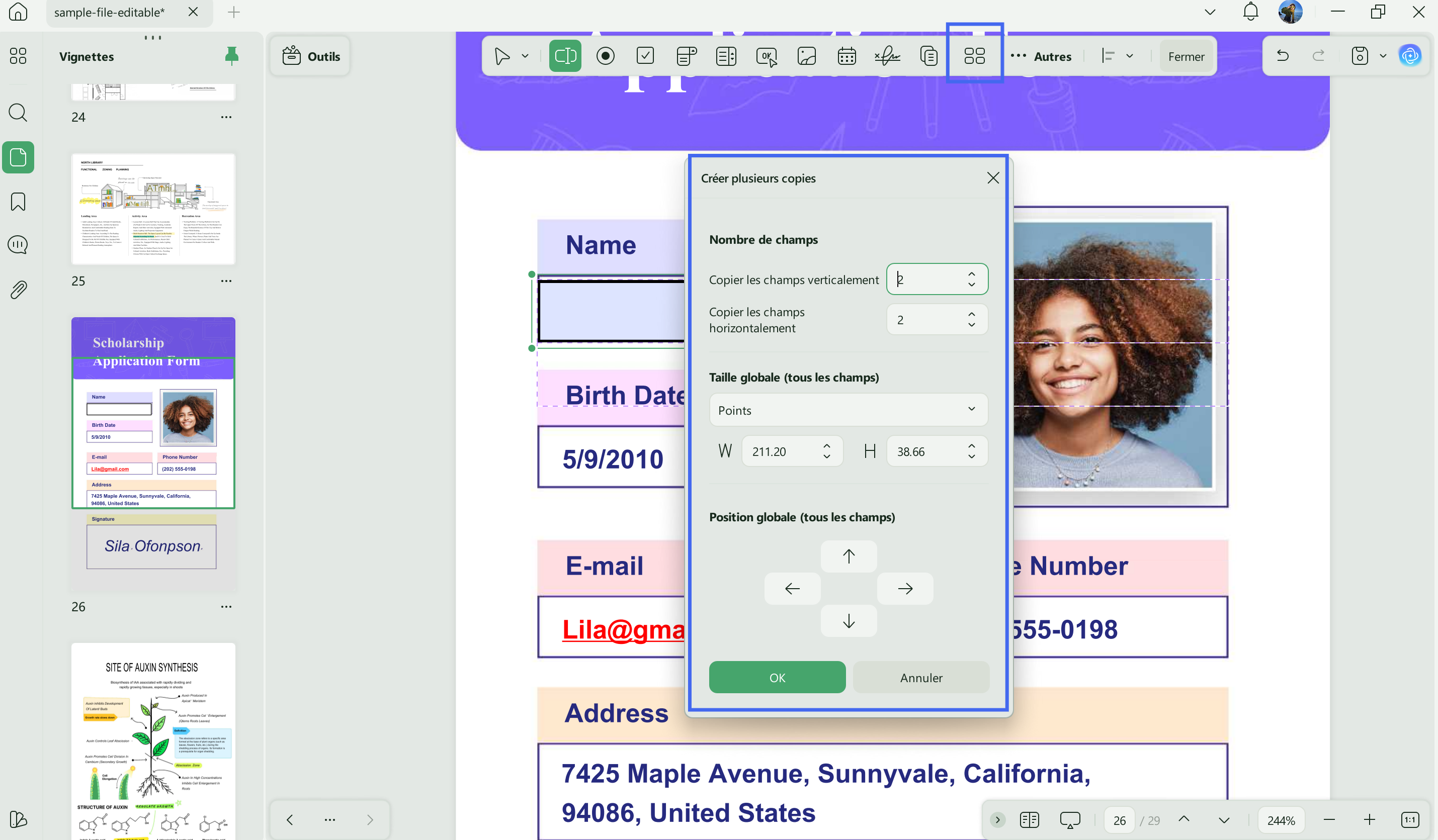Toggle the comments panel icon
The width and height of the screenshot is (1438, 840).
(18, 245)
